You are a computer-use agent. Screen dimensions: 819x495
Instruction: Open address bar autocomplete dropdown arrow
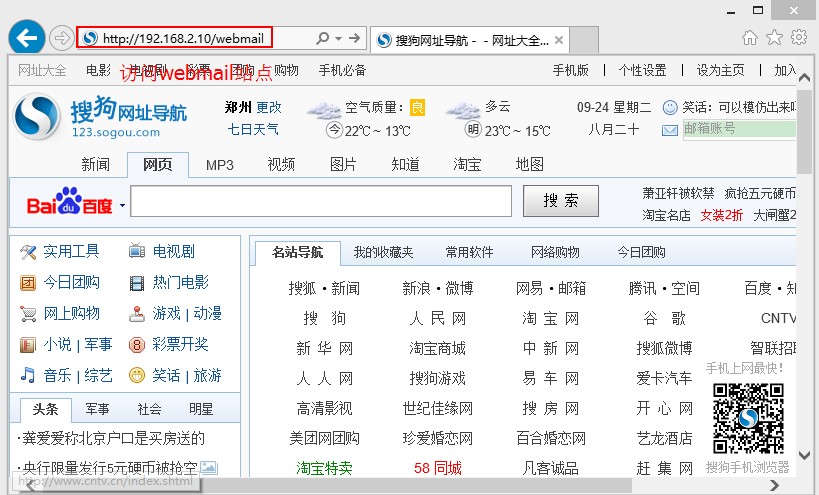pos(338,39)
